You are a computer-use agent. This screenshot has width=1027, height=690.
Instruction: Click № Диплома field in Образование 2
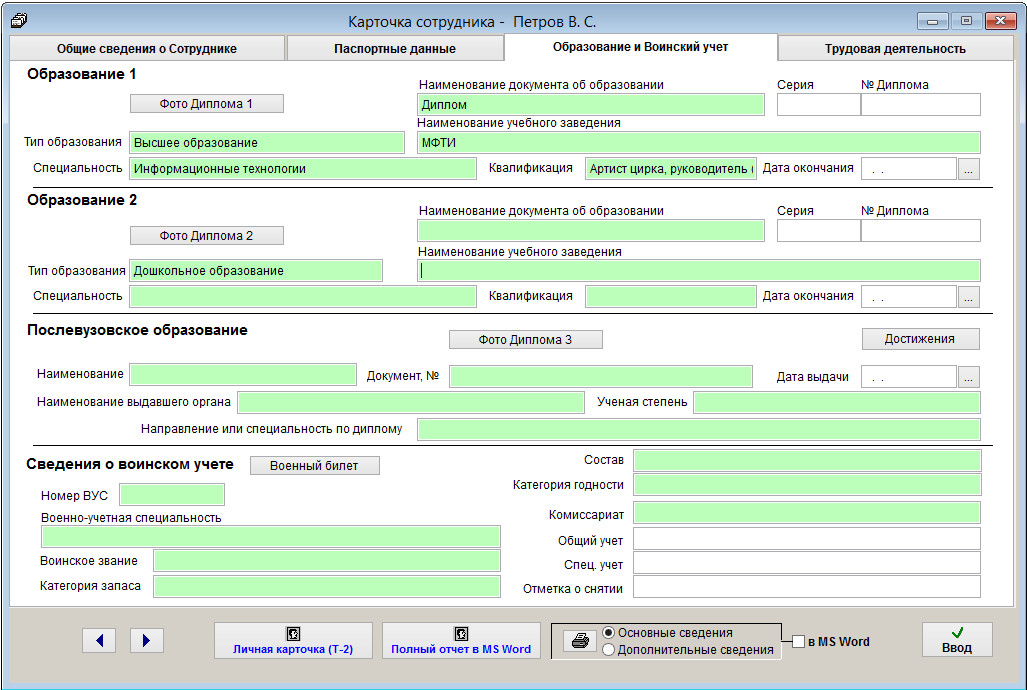pos(920,231)
